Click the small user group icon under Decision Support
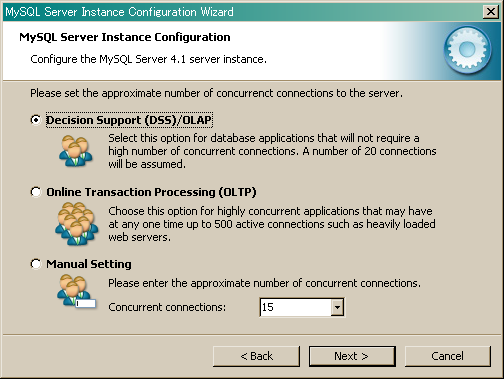 point(76,151)
